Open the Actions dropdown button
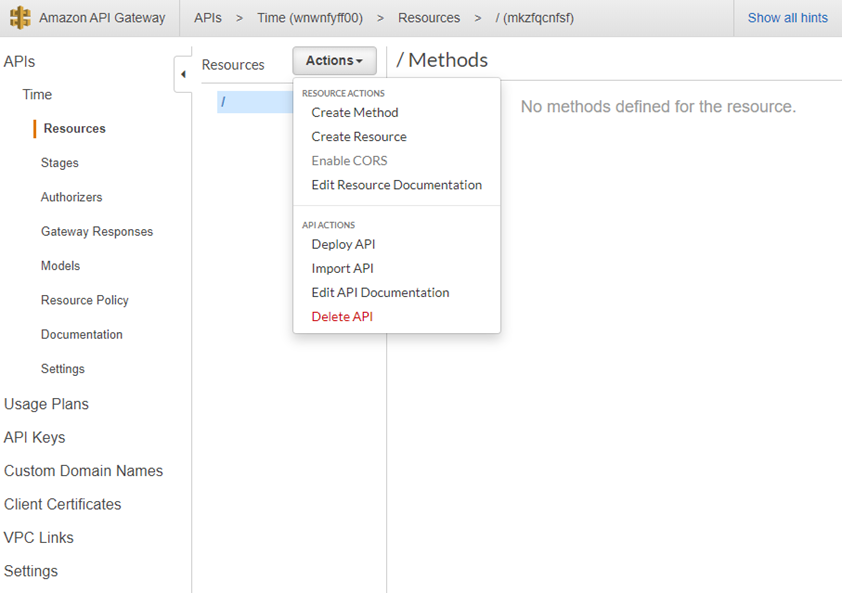Viewport: 842px width, 593px height. [334, 61]
